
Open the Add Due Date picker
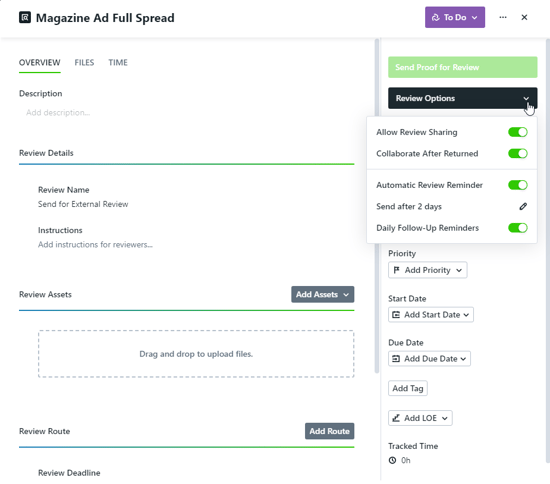(x=429, y=359)
